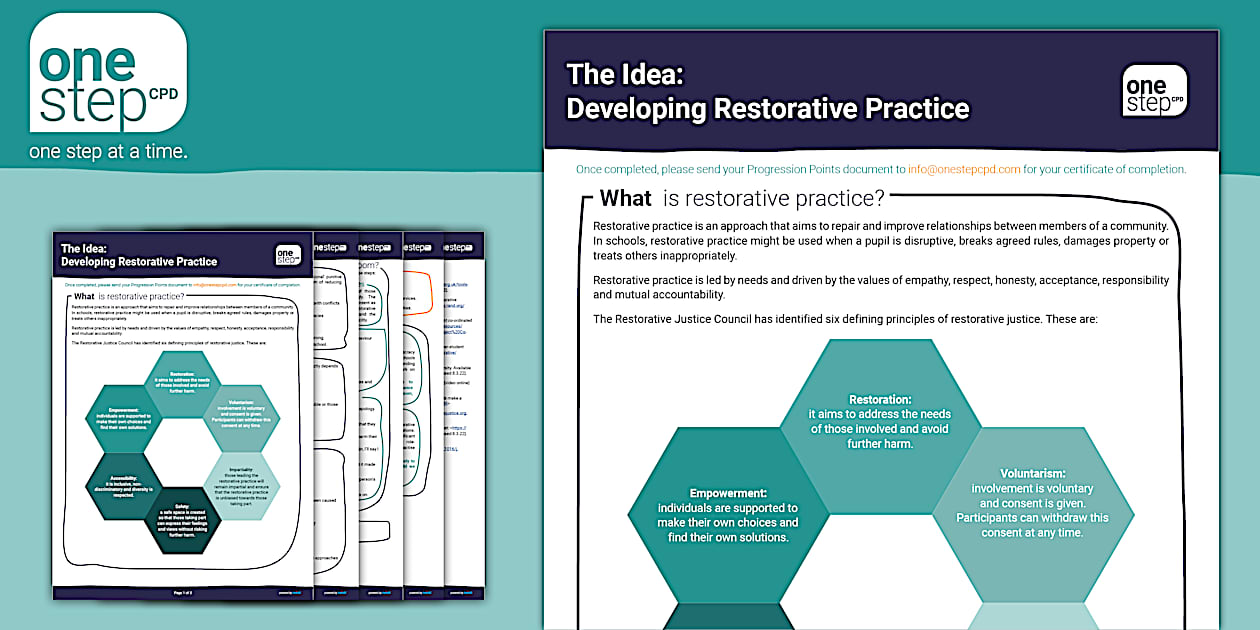This screenshot has height=630, width=1260.
Task: Select the dark OneStep logo on page one thumbnail
Action: tap(290, 255)
